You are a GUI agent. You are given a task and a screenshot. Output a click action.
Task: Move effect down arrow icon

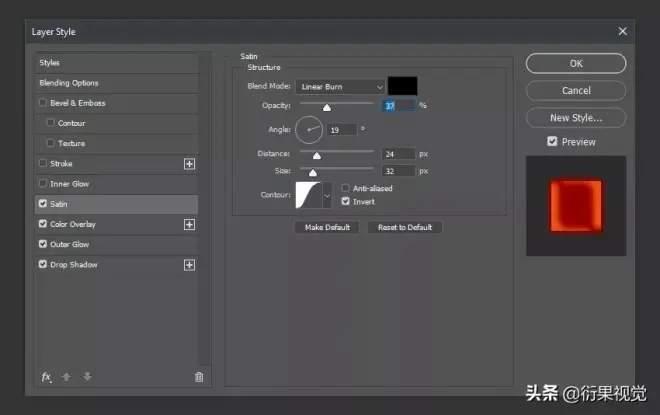(87, 376)
